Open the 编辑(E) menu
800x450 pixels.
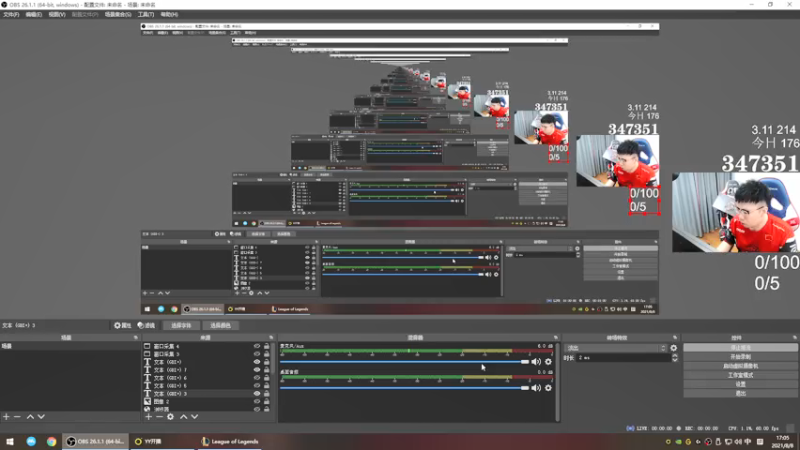click(33, 15)
